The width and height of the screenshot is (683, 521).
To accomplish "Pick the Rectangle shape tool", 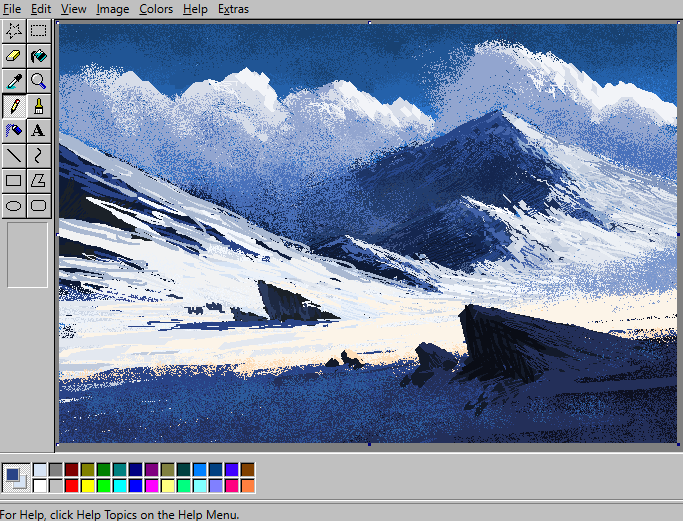I will 14,180.
